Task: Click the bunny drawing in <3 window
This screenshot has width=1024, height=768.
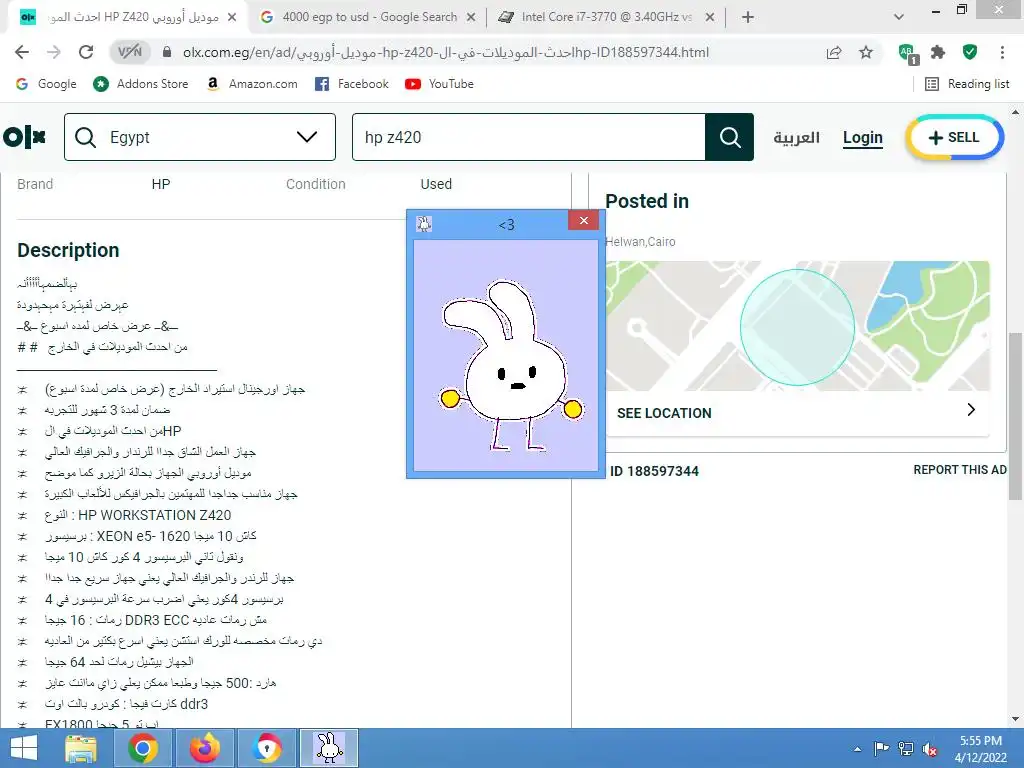Action: pos(511,366)
